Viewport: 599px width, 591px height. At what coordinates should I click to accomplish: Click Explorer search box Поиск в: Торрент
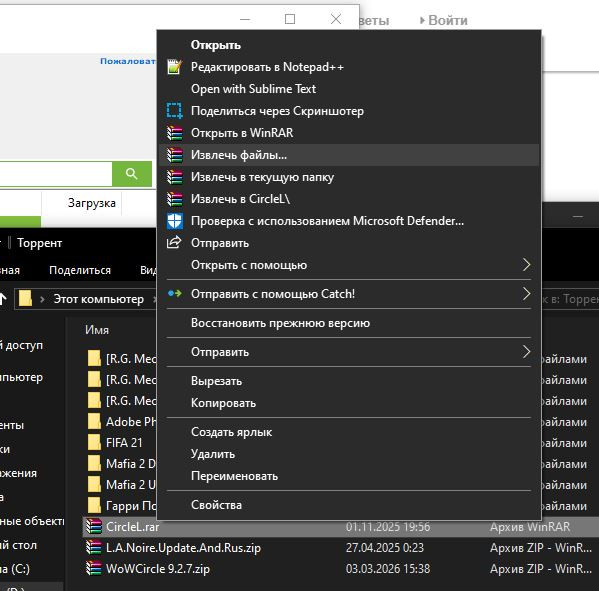click(570, 299)
